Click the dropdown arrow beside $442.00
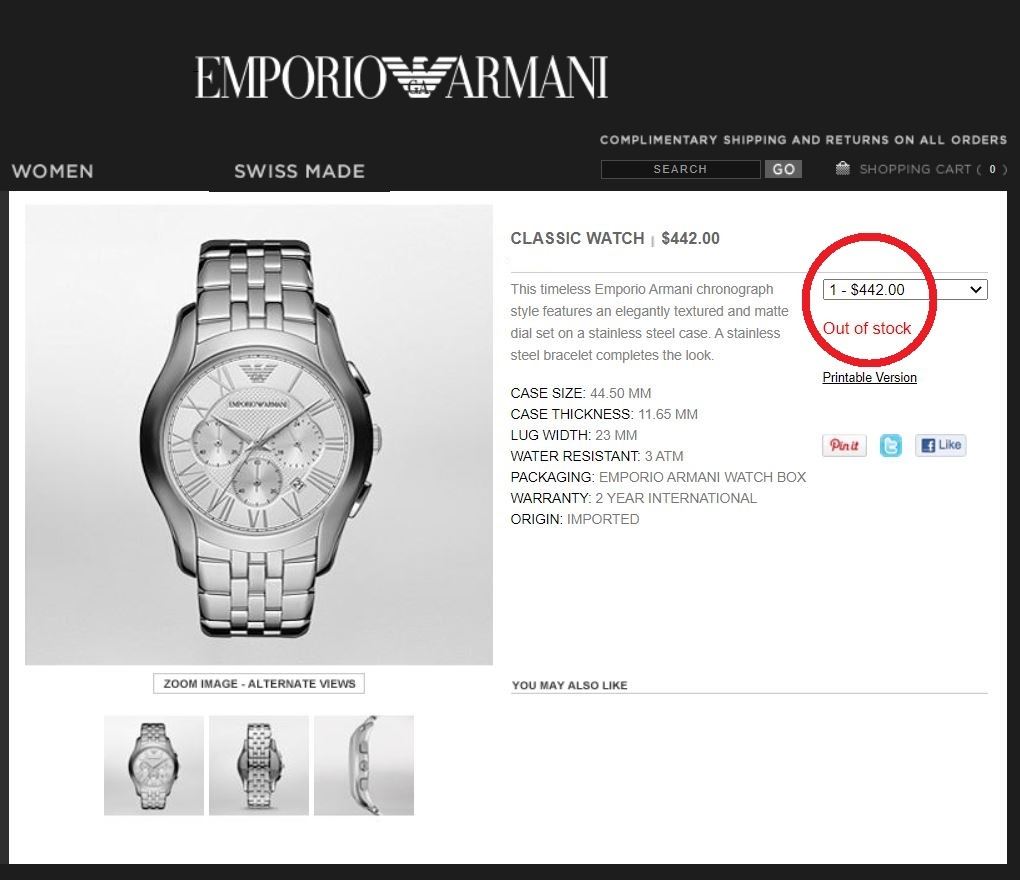This screenshot has width=1020, height=880. (976, 289)
